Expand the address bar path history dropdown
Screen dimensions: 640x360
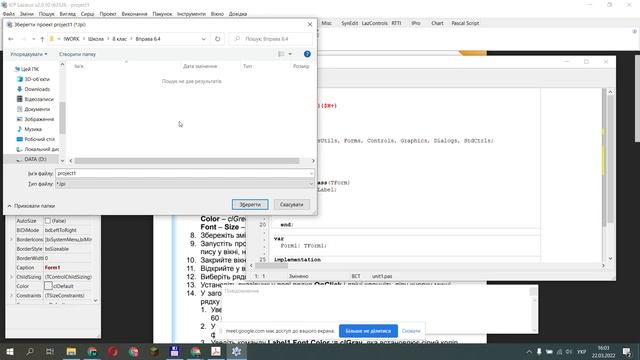[203, 39]
